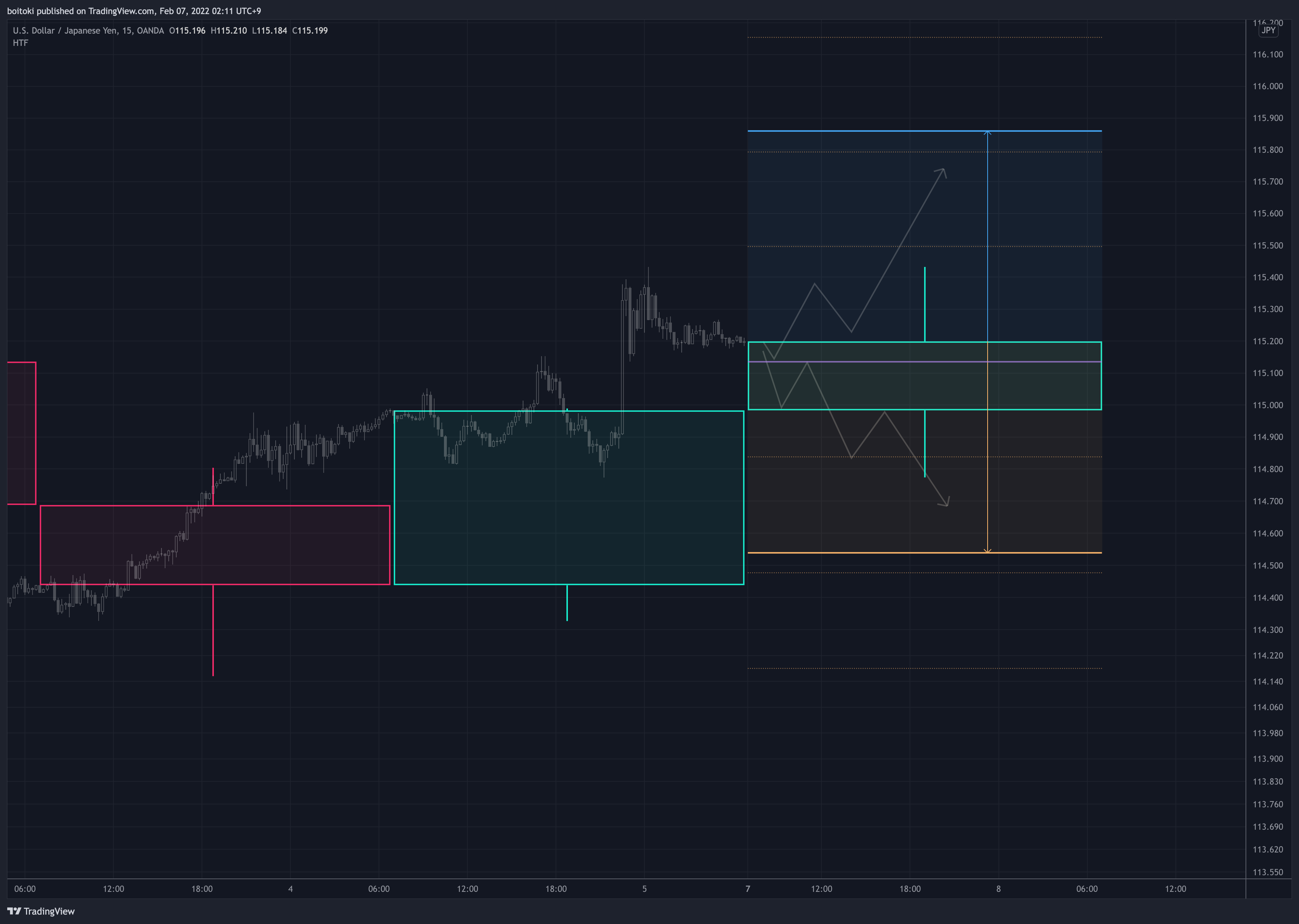1299x924 pixels.
Task: Click the 116.000 price axis label
Action: click(x=1268, y=86)
